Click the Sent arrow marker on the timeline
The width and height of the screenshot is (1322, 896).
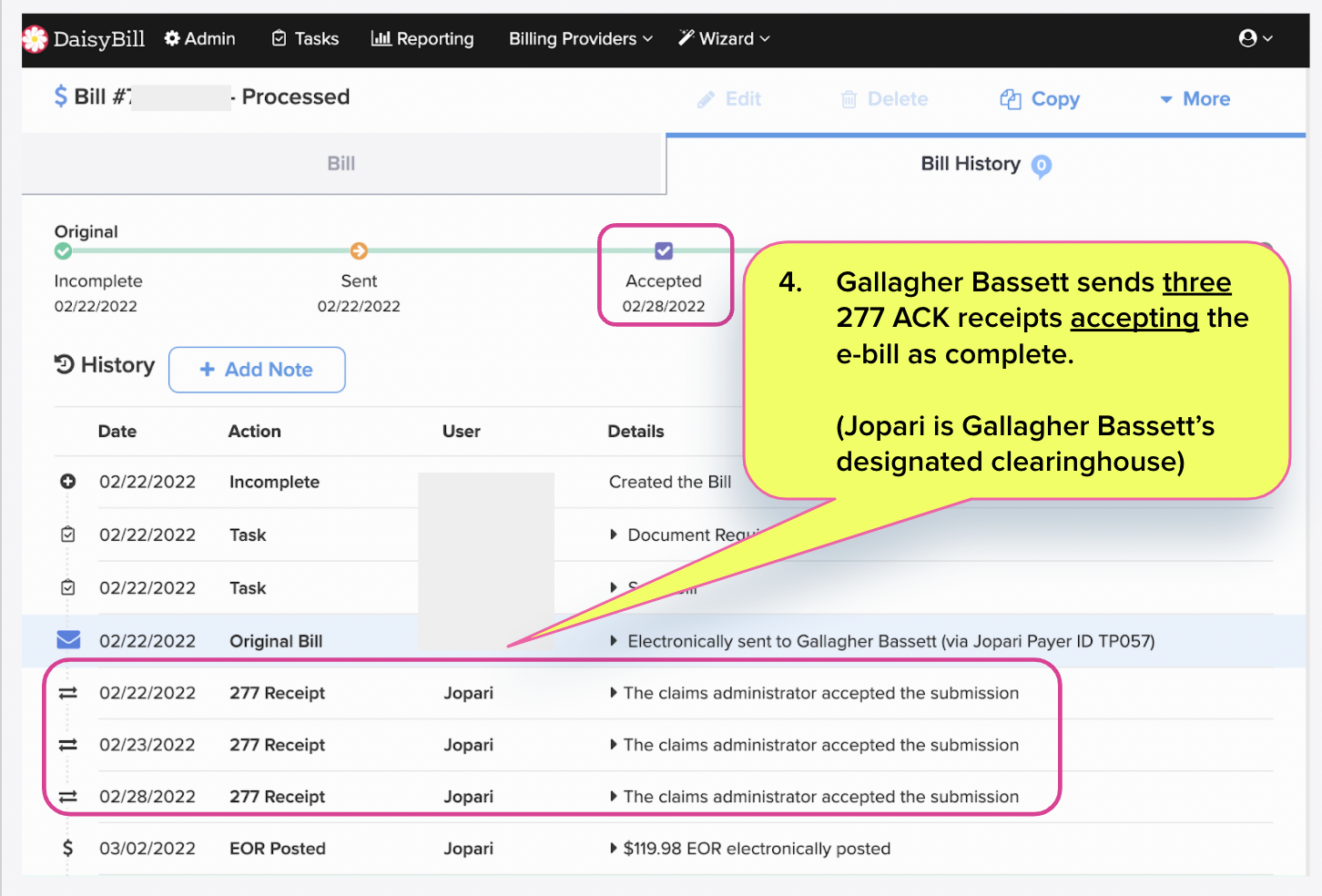point(359,249)
